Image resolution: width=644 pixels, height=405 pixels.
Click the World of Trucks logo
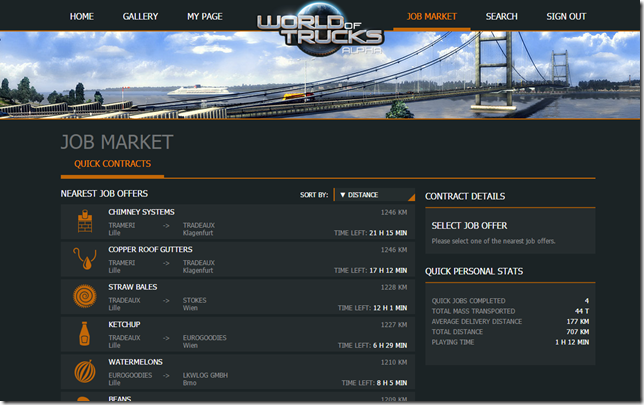[x=320, y=30]
